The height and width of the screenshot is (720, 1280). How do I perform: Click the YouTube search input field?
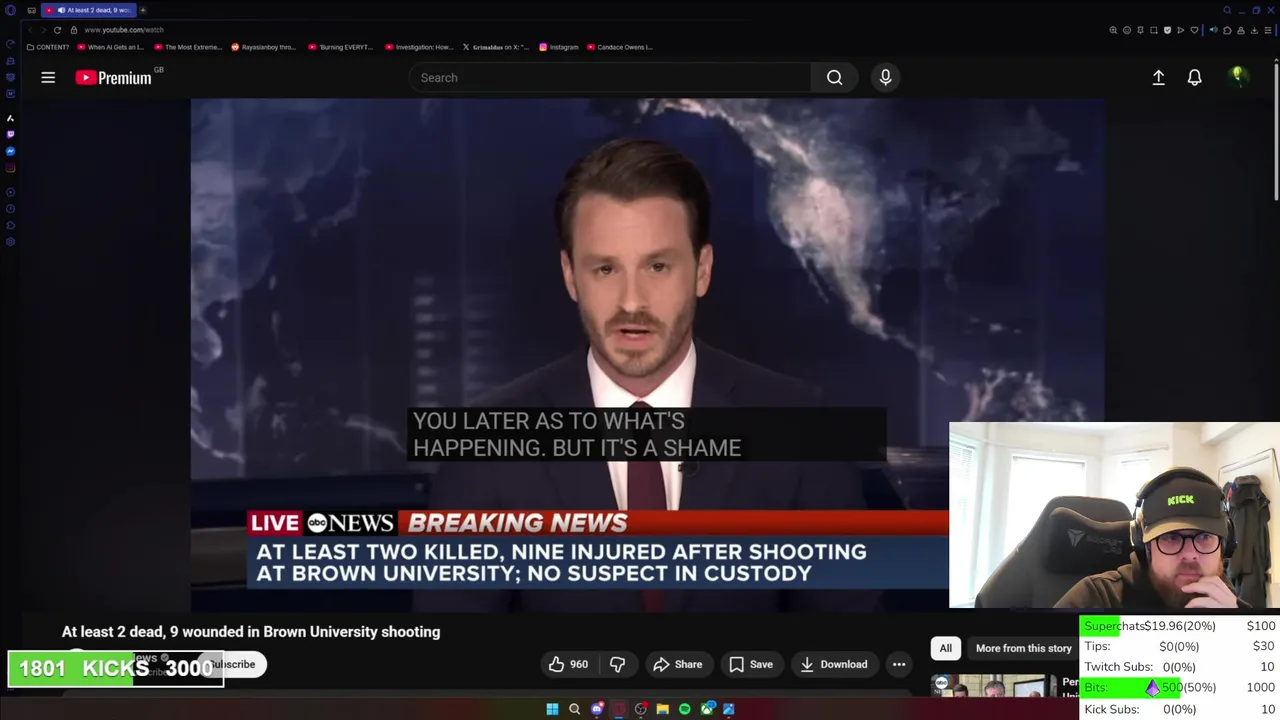610,77
